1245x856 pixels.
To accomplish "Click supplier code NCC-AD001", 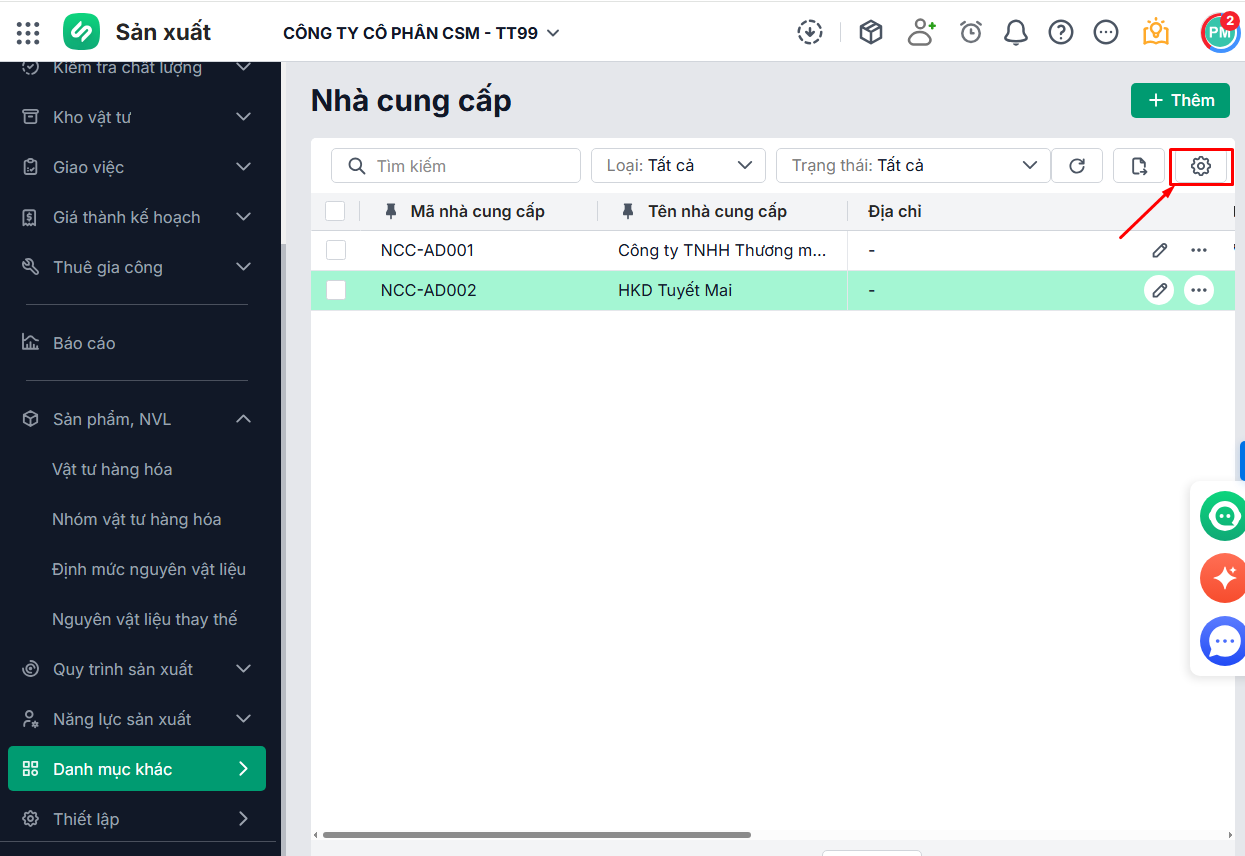I will coord(427,250).
